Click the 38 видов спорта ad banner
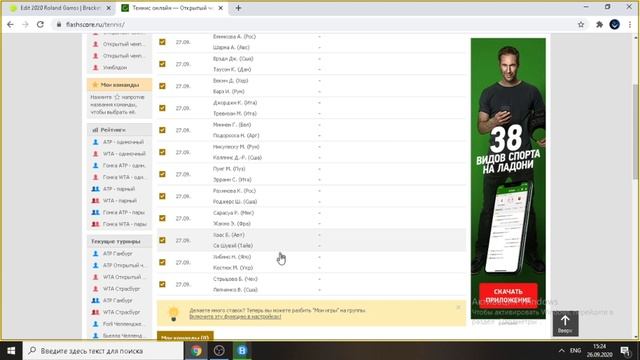Viewport: 640px width, 360px height. click(508, 178)
